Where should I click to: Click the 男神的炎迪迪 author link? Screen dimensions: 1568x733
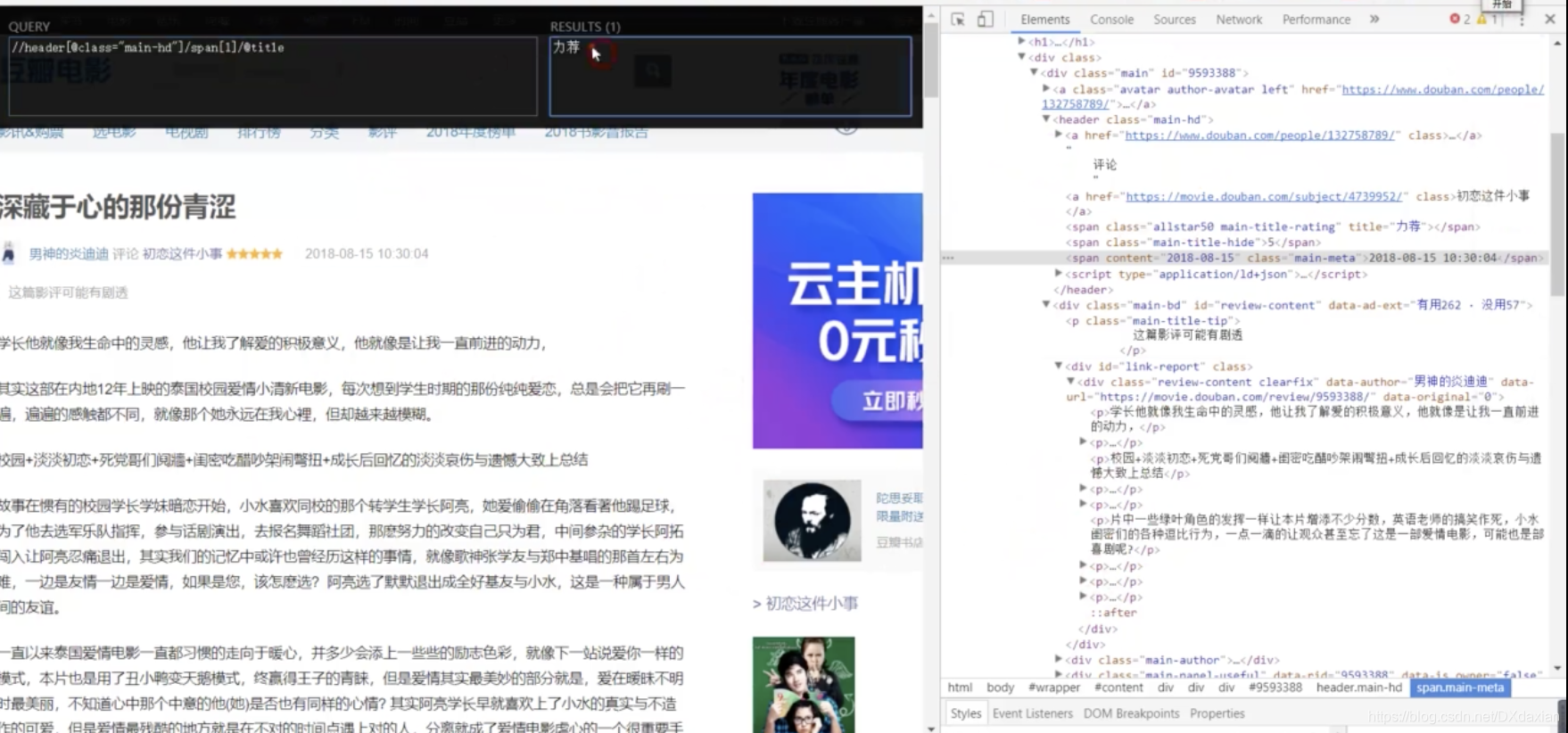(69, 253)
